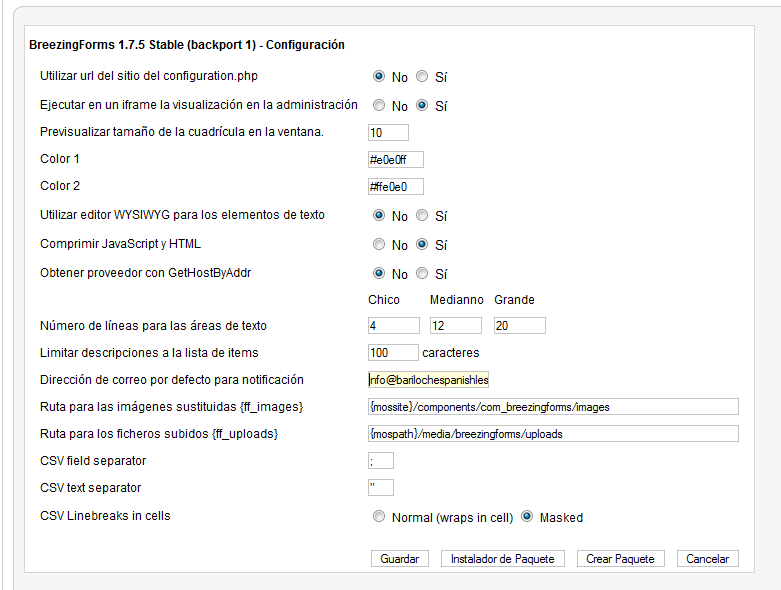Click the 'Limitar descripciones a la lista de items' label
781x590 pixels.
(x=149, y=353)
